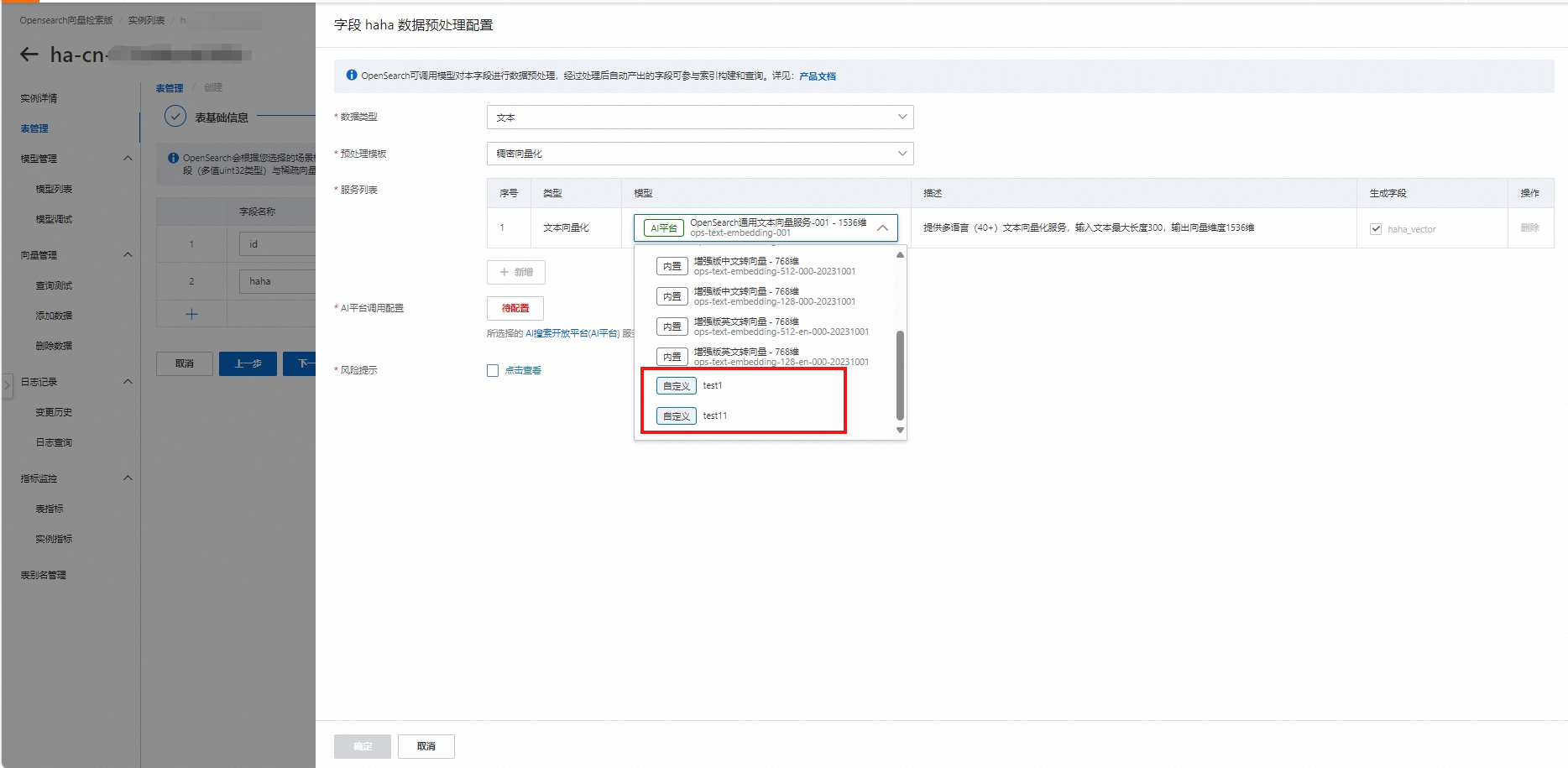The width and height of the screenshot is (1568, 768).
Task: Open 日志查询 in the sidebar
Action: 54,442
